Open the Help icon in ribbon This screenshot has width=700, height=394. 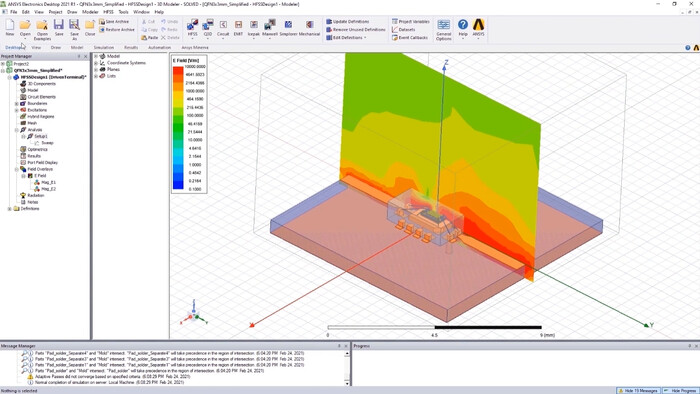coord(463,27)
